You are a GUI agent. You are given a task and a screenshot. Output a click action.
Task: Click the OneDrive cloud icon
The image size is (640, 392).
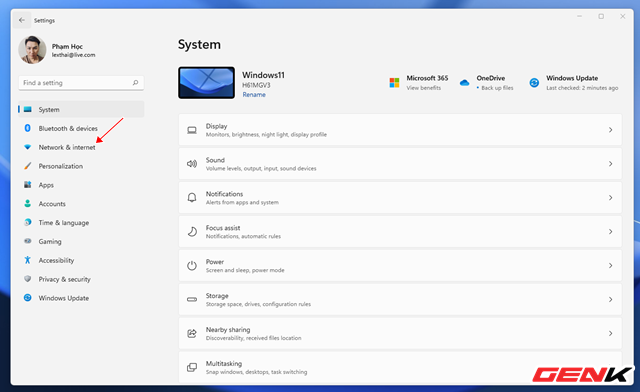coord(464,83)
